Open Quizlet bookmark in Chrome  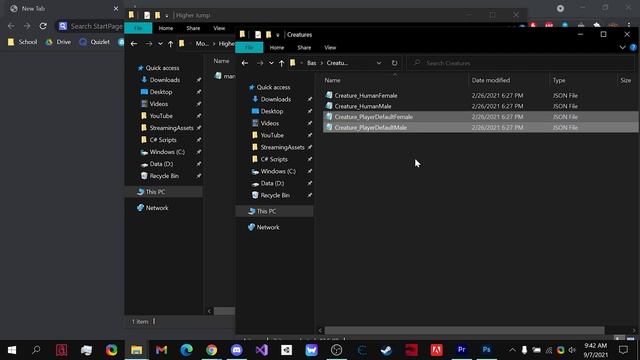pos(95,42)
